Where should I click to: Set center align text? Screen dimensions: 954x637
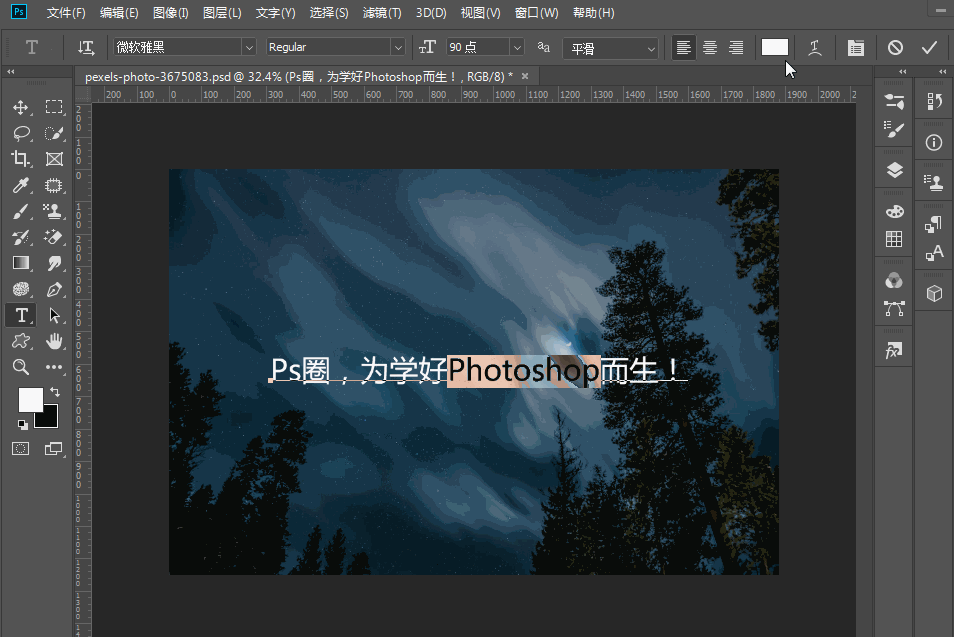[709, 47]
